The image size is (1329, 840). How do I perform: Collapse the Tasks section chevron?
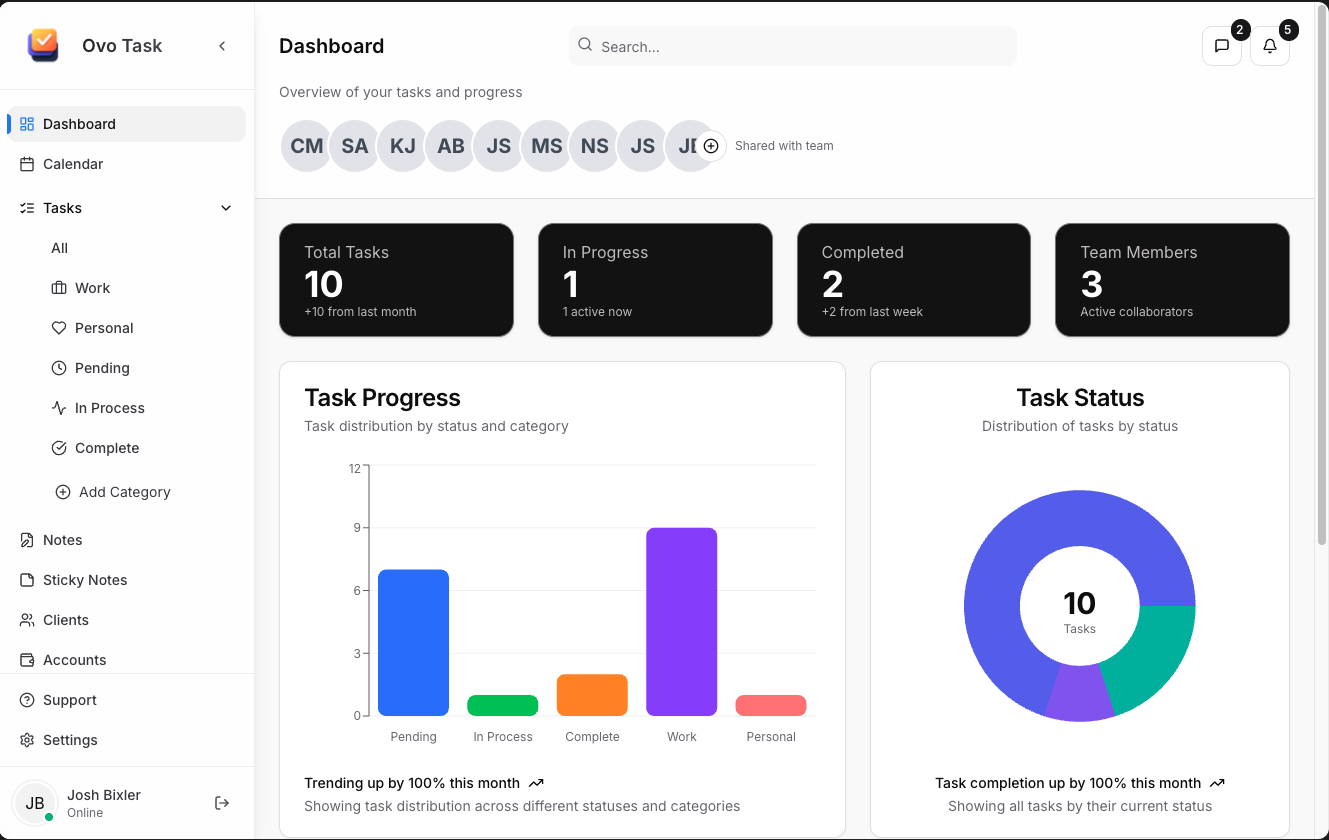tap(226, 208)
